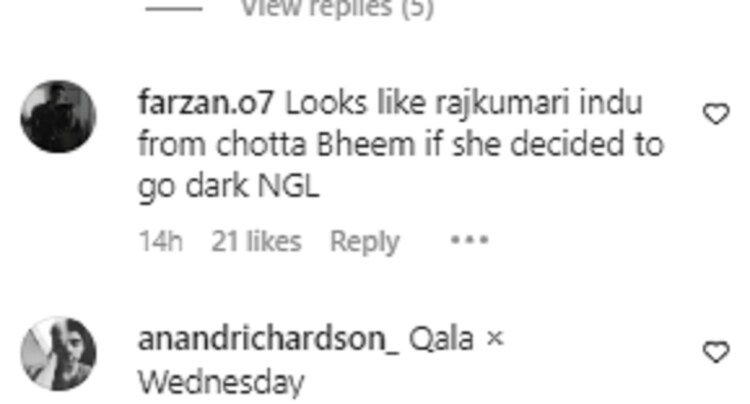The height and width of the screenshot is (404, 750).
Task: Visit the anandrichardson_ username link
Action: 268,338
